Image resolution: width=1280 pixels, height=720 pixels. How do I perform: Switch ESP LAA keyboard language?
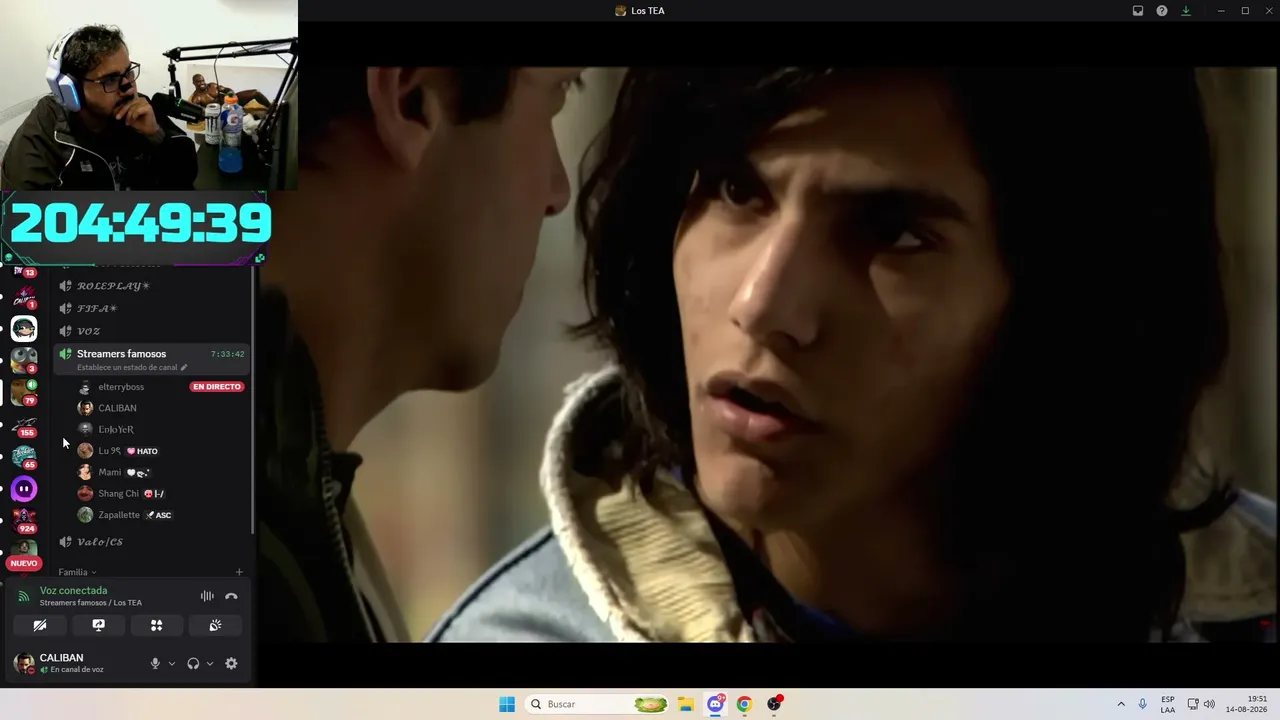[1168, 704]
